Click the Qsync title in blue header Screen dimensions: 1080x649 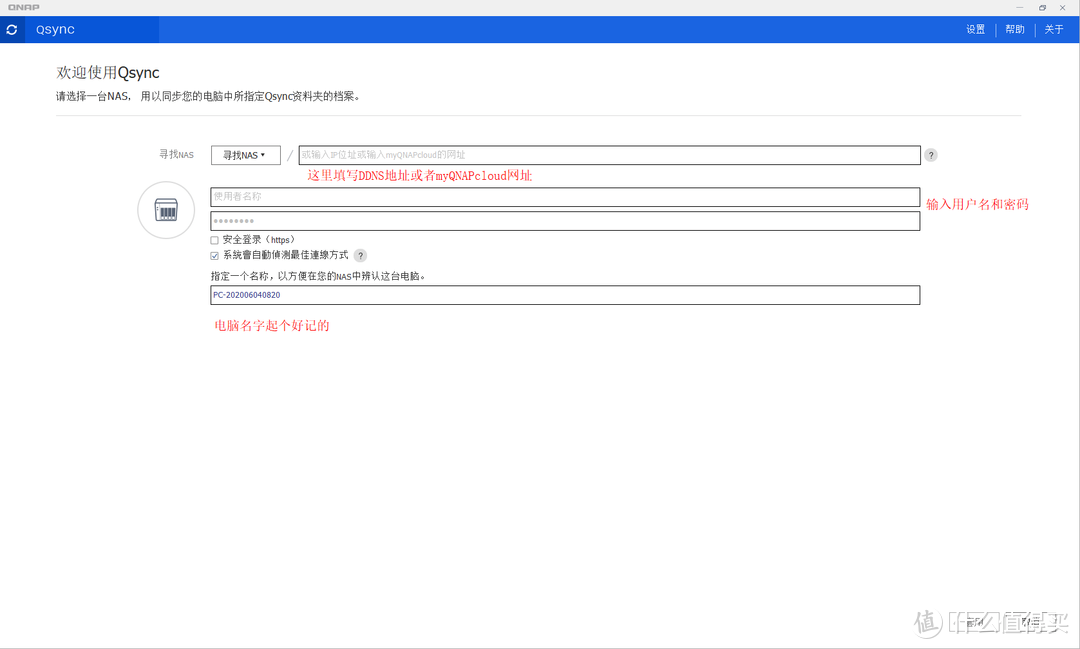(x=55, y=30)
